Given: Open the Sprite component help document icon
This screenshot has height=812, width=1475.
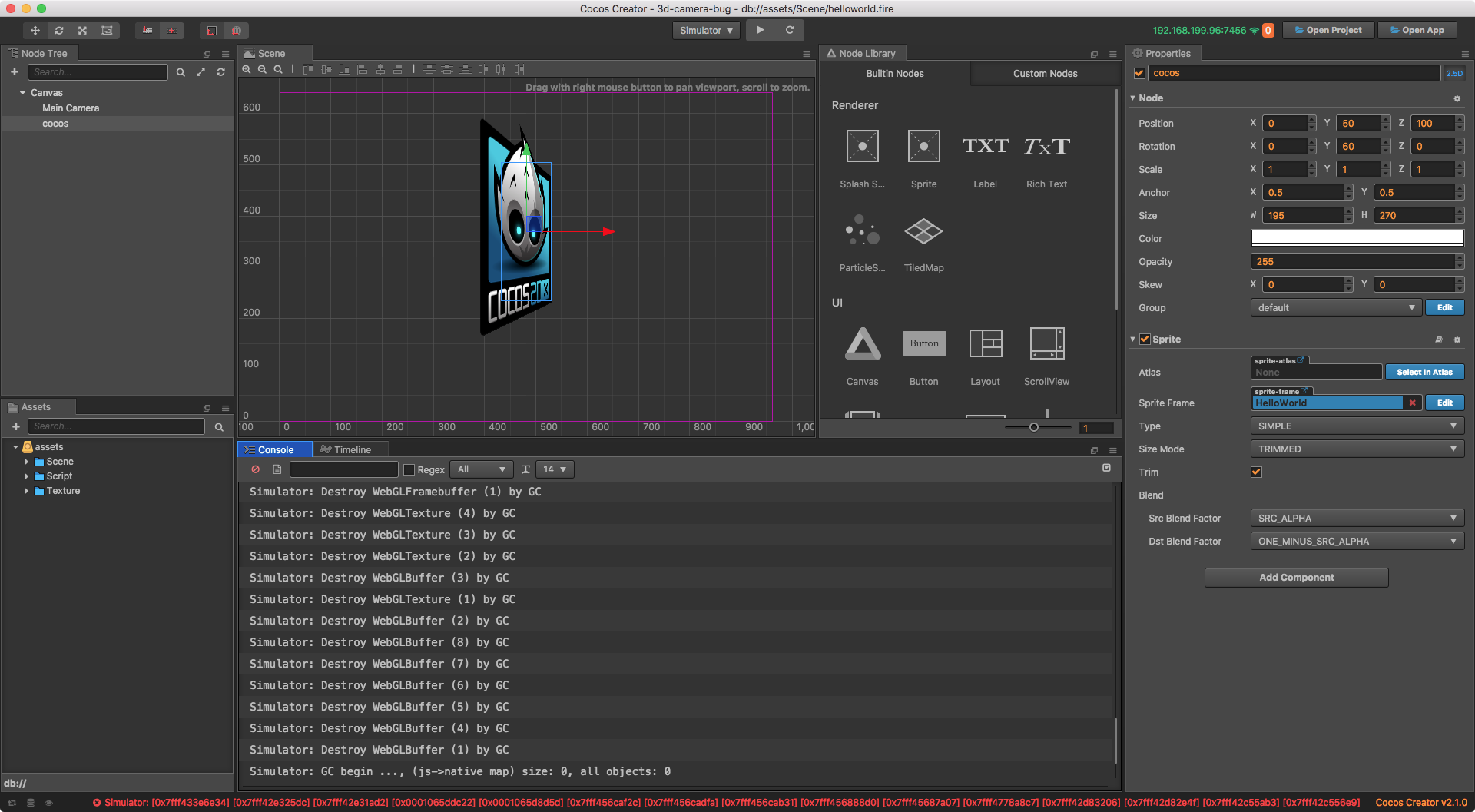Looking at the screenshot, I should (x=1439, y=340).
